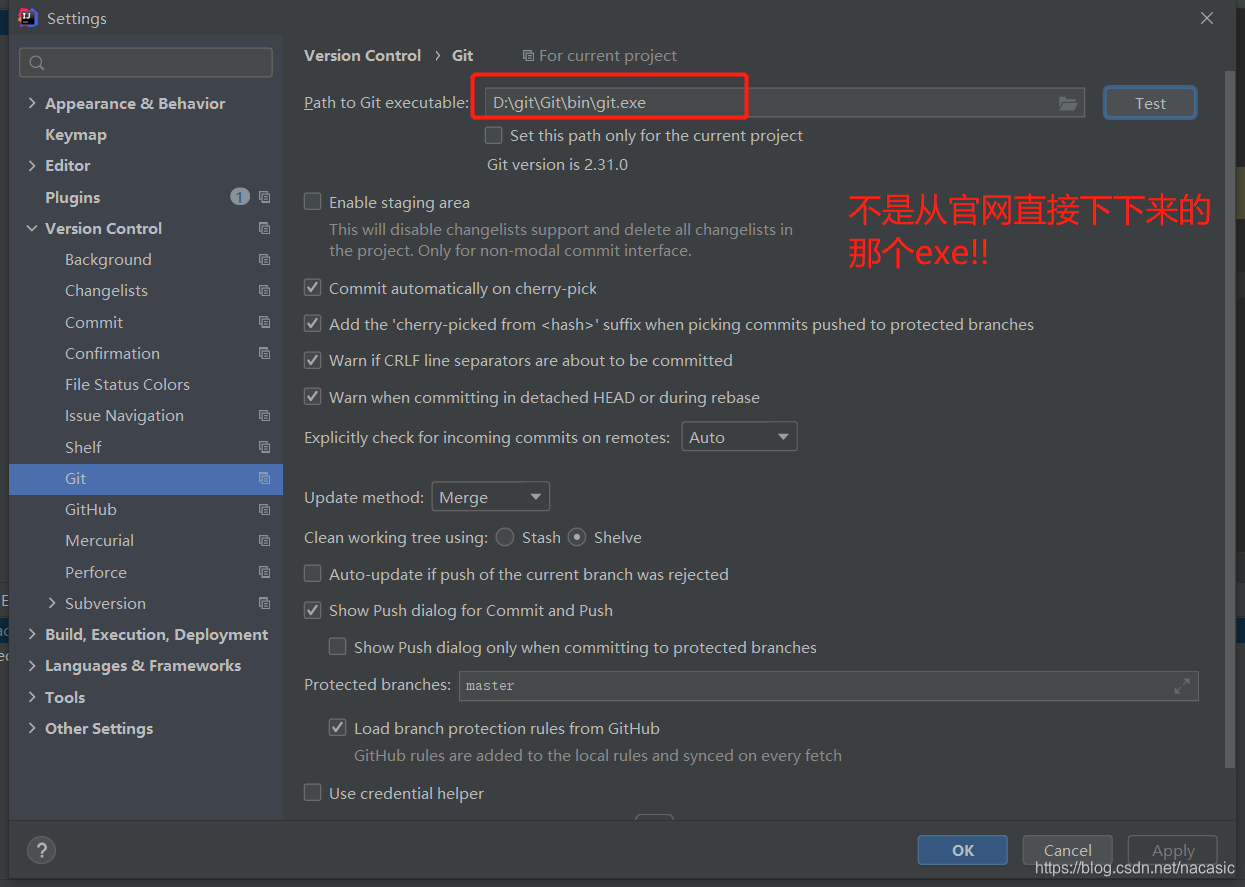
Task: Enable 'Use credential helper'
Action: coord(313,793)
